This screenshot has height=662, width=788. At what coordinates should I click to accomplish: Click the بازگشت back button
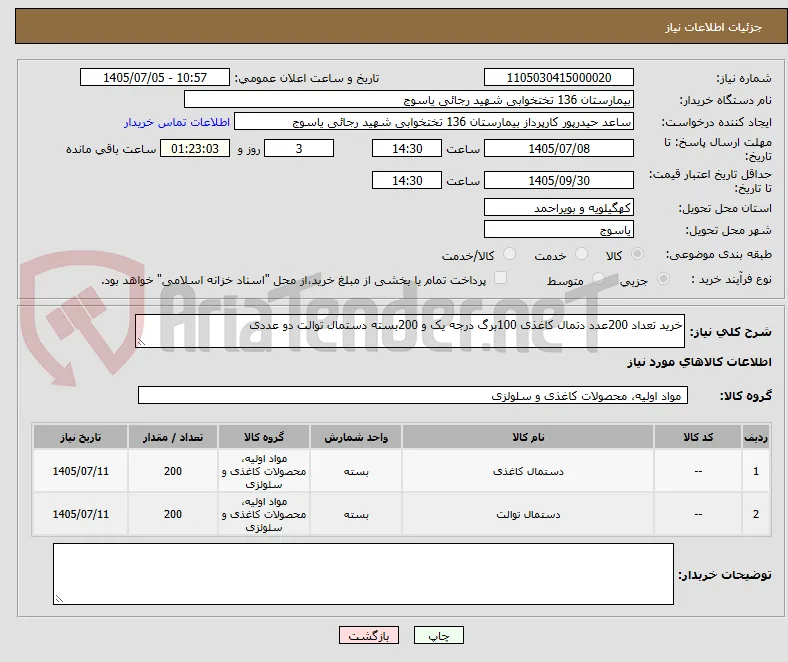pyautogui.click(x=369, y=635)
